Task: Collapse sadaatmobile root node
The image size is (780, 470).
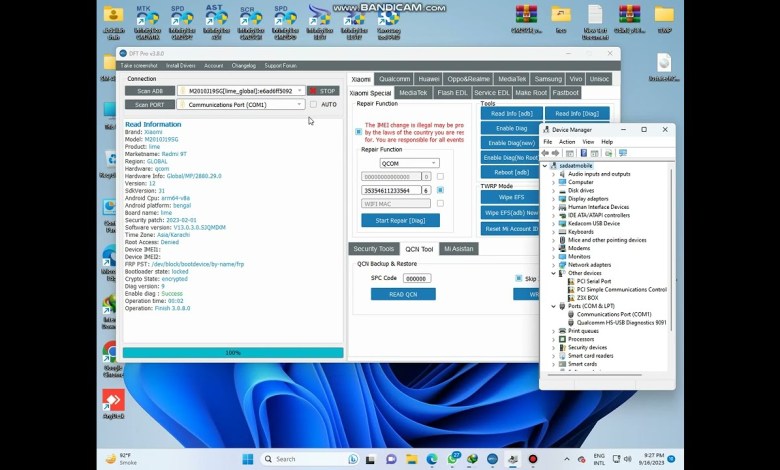Action: pyautogui.click(x=545, y=166)
